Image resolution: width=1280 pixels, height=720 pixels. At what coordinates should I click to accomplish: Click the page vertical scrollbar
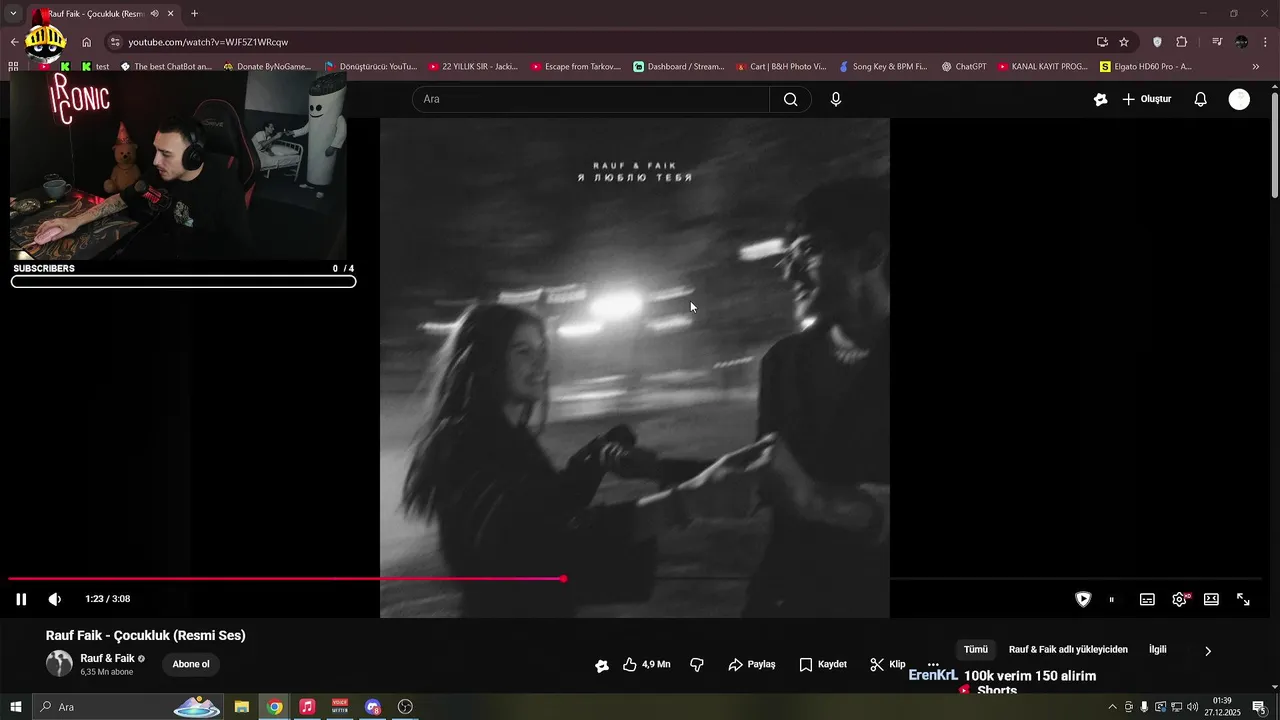click(x=1274, y=145)
